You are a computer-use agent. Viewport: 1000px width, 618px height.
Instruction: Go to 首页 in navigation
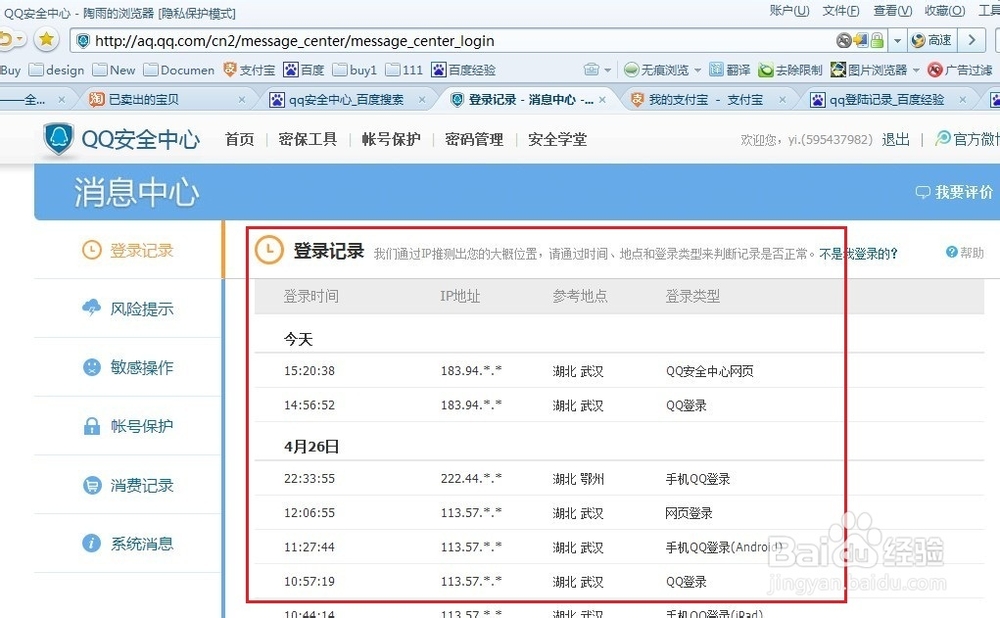point(240,139)
